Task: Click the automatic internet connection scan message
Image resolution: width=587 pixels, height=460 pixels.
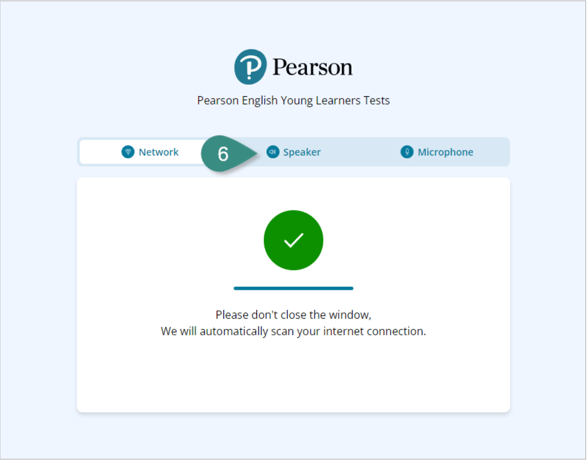Action: pos(294,332)
